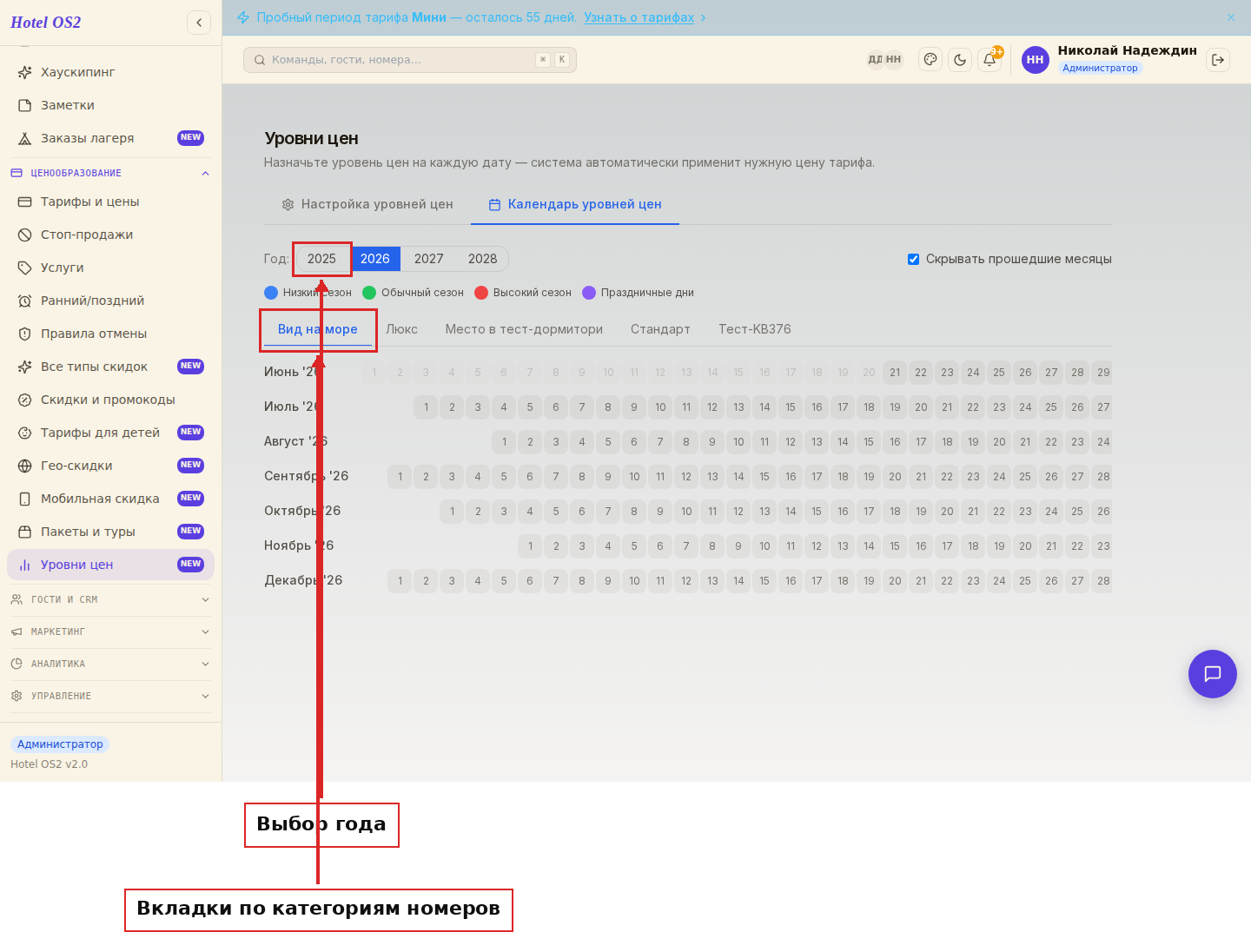This screenshot has height=952, width=1251.
Task: Select Календарь уровней цен tab
Action: 575,204
